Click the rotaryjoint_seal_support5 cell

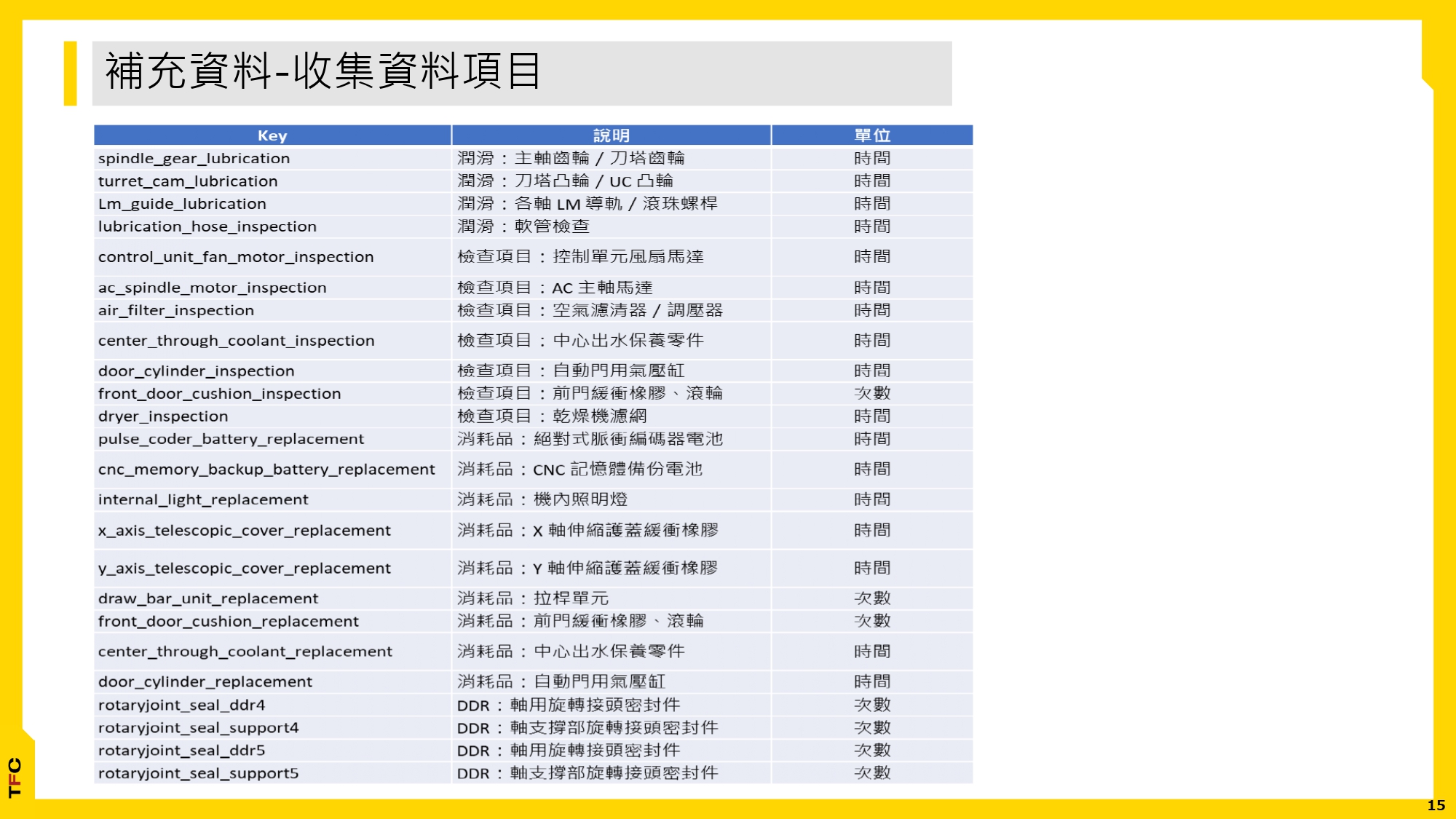pyautogui.click(x=272, y=773)
